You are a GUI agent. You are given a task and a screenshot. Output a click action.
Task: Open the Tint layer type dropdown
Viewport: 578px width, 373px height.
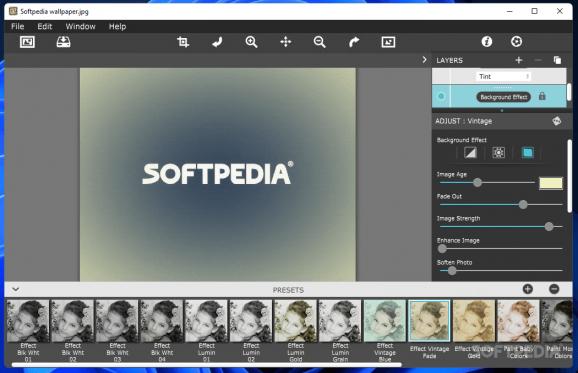tap(503, 76)
